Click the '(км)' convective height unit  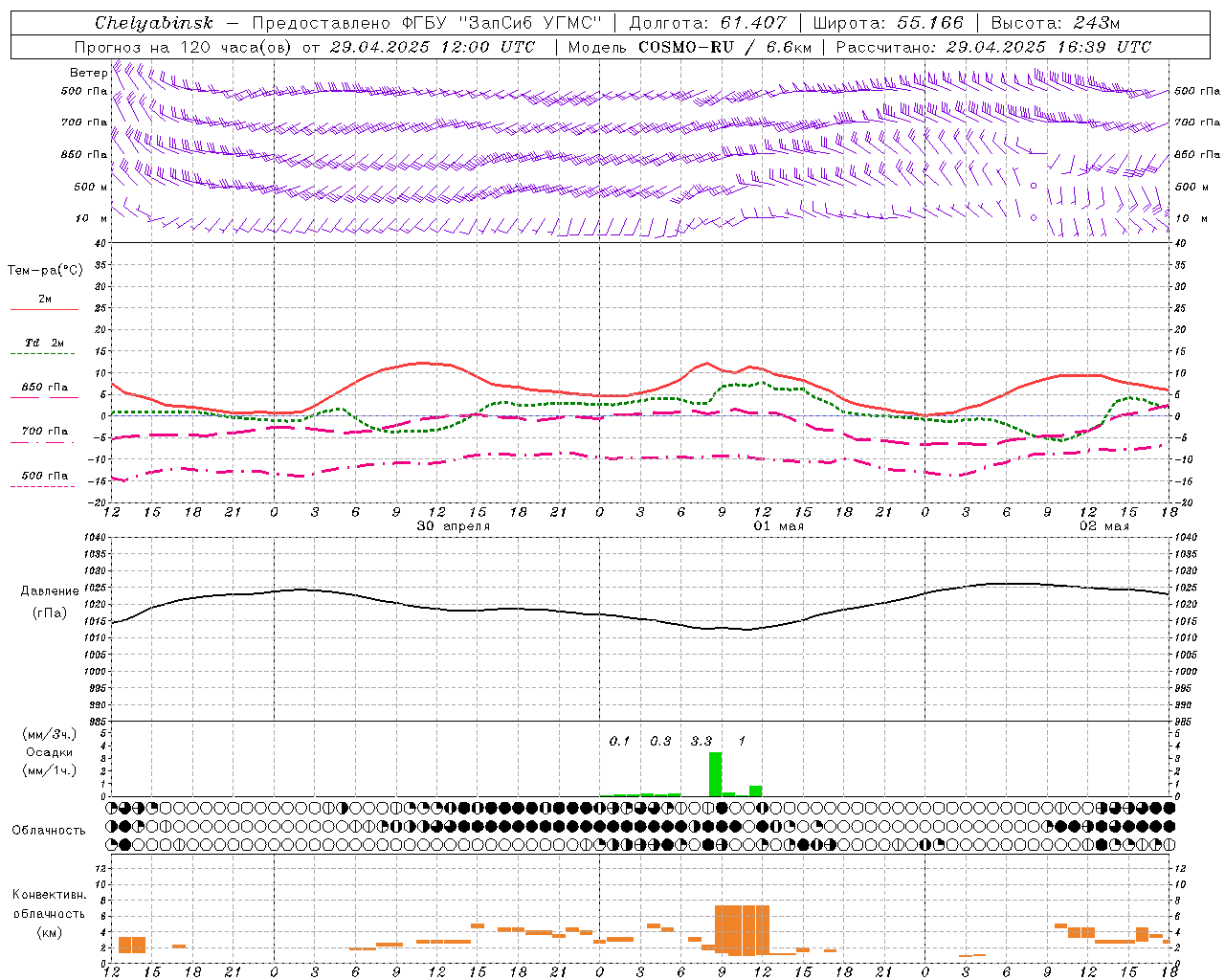[x=50, y=932]
